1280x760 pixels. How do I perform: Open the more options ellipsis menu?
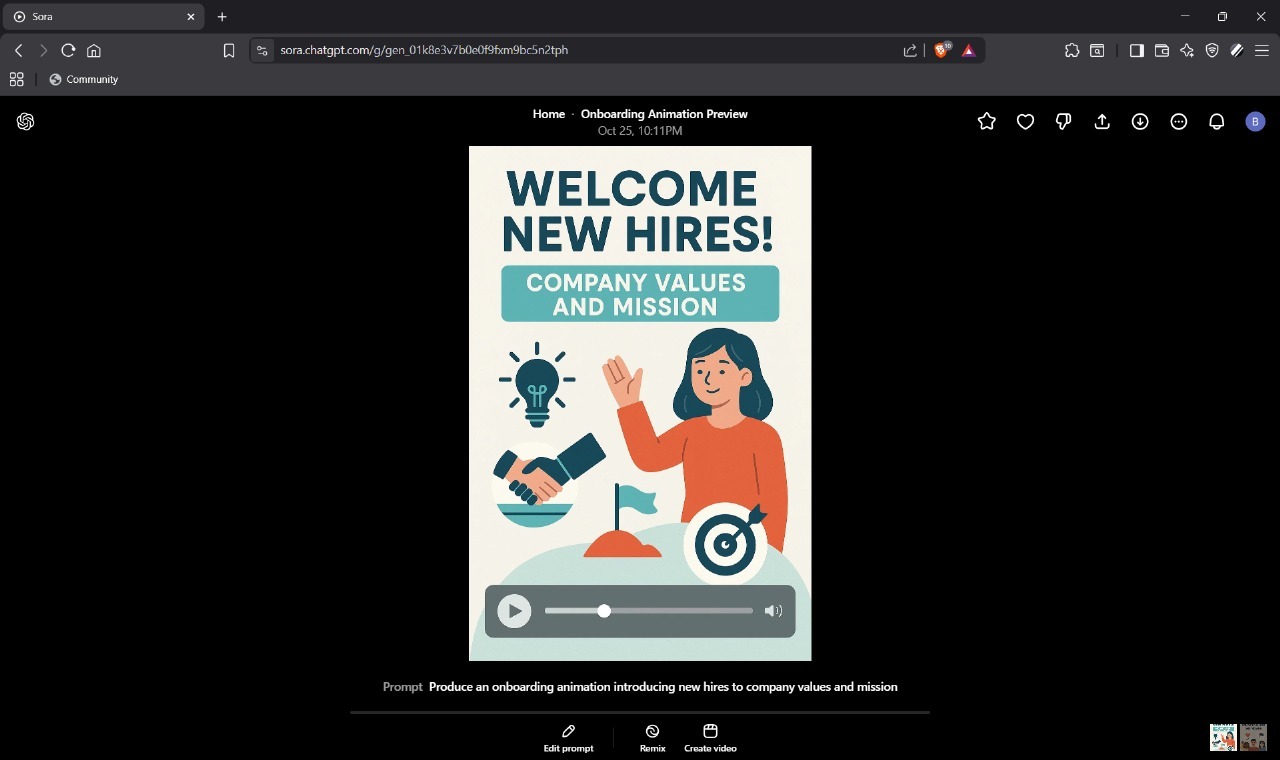tap(1178, 121)
